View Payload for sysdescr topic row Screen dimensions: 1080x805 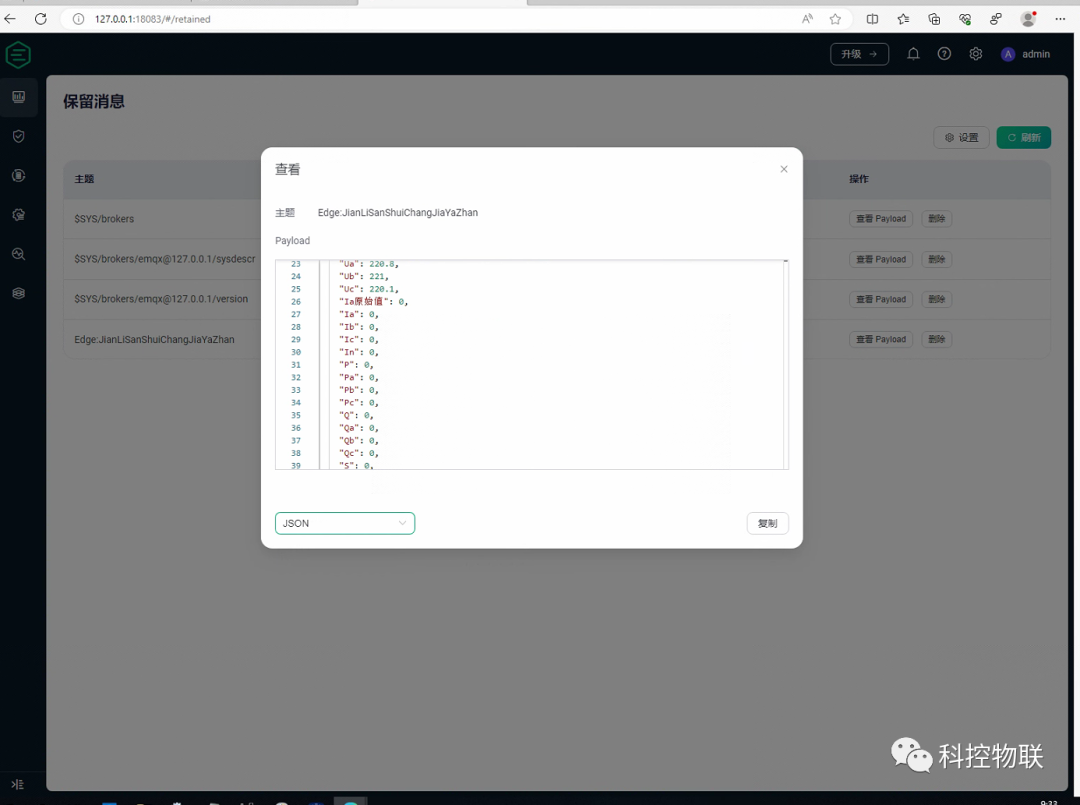click(x=881, y=260)
